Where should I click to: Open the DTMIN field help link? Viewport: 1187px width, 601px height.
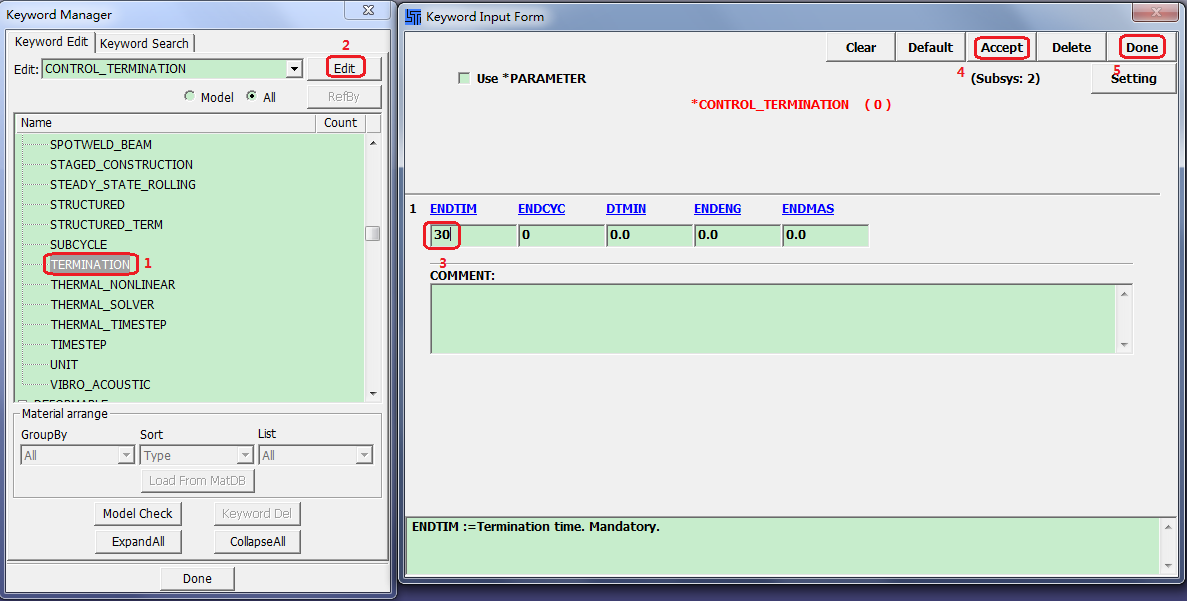pyautogui.click(x=626, y=209)
